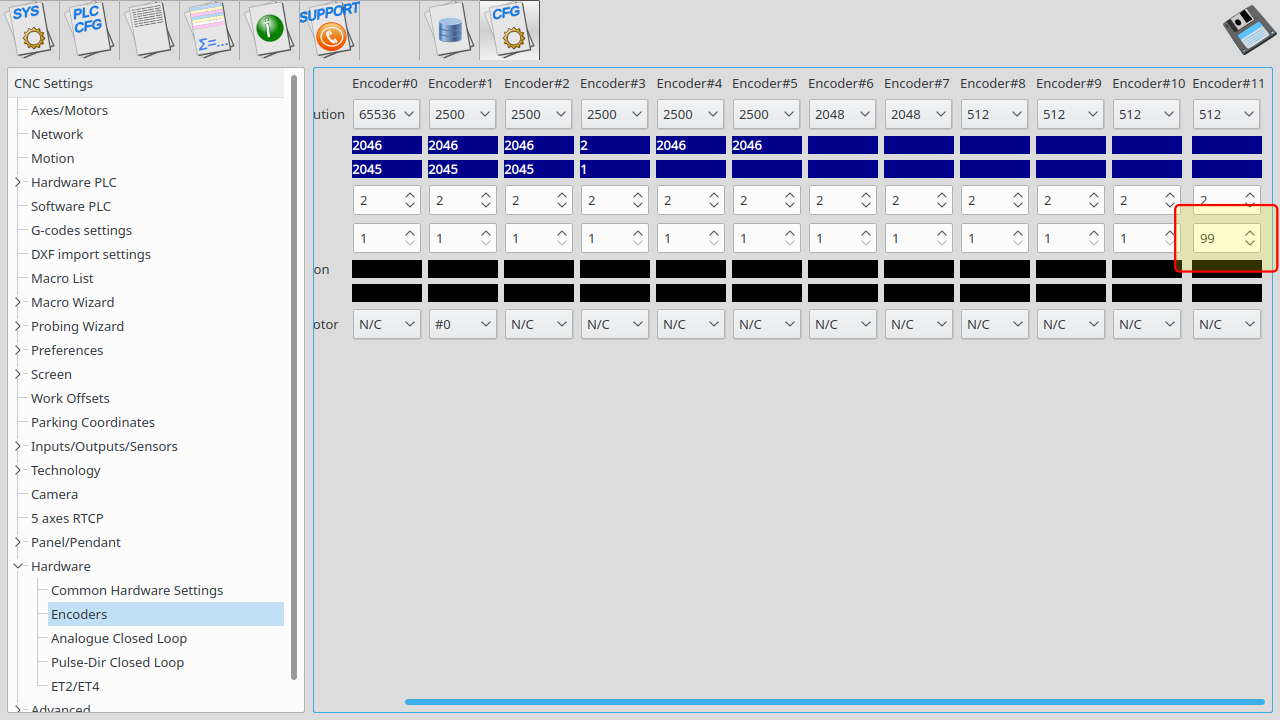
Task: Select ET2/ET4 under Hardware
Action: pos(75,686)
